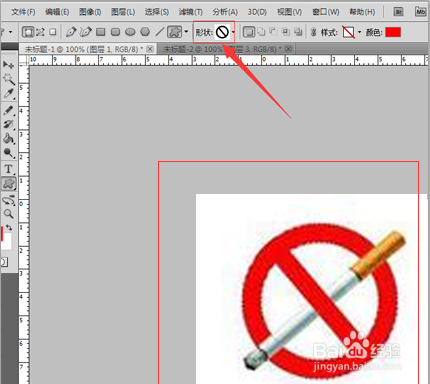Choose the Pen tool in options bar
The width and height of the screenshot is (430, 384).
tap(71, 32)
